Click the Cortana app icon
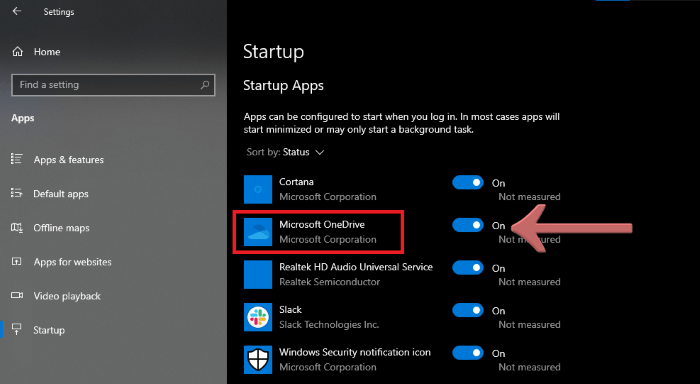This screenshot has width=700, height=384. pos(258,189)
